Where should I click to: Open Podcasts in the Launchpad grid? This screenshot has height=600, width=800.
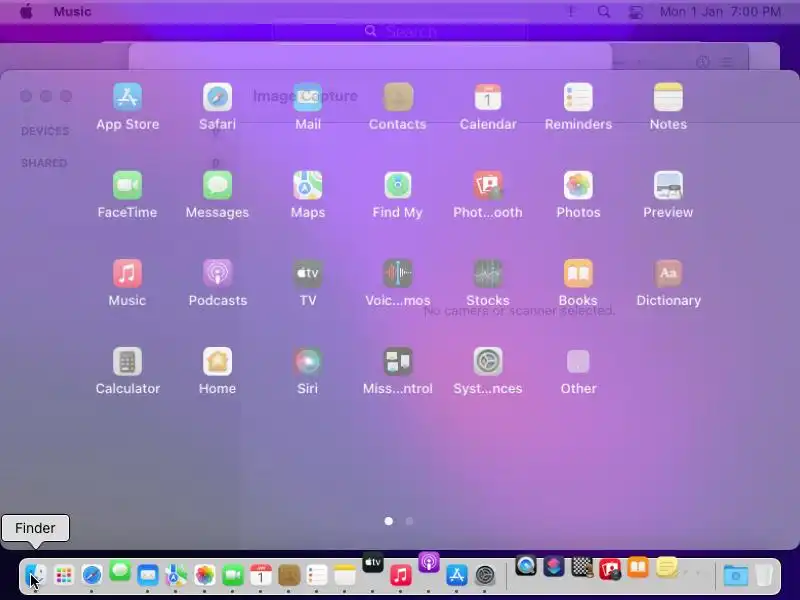click(217, 273)
